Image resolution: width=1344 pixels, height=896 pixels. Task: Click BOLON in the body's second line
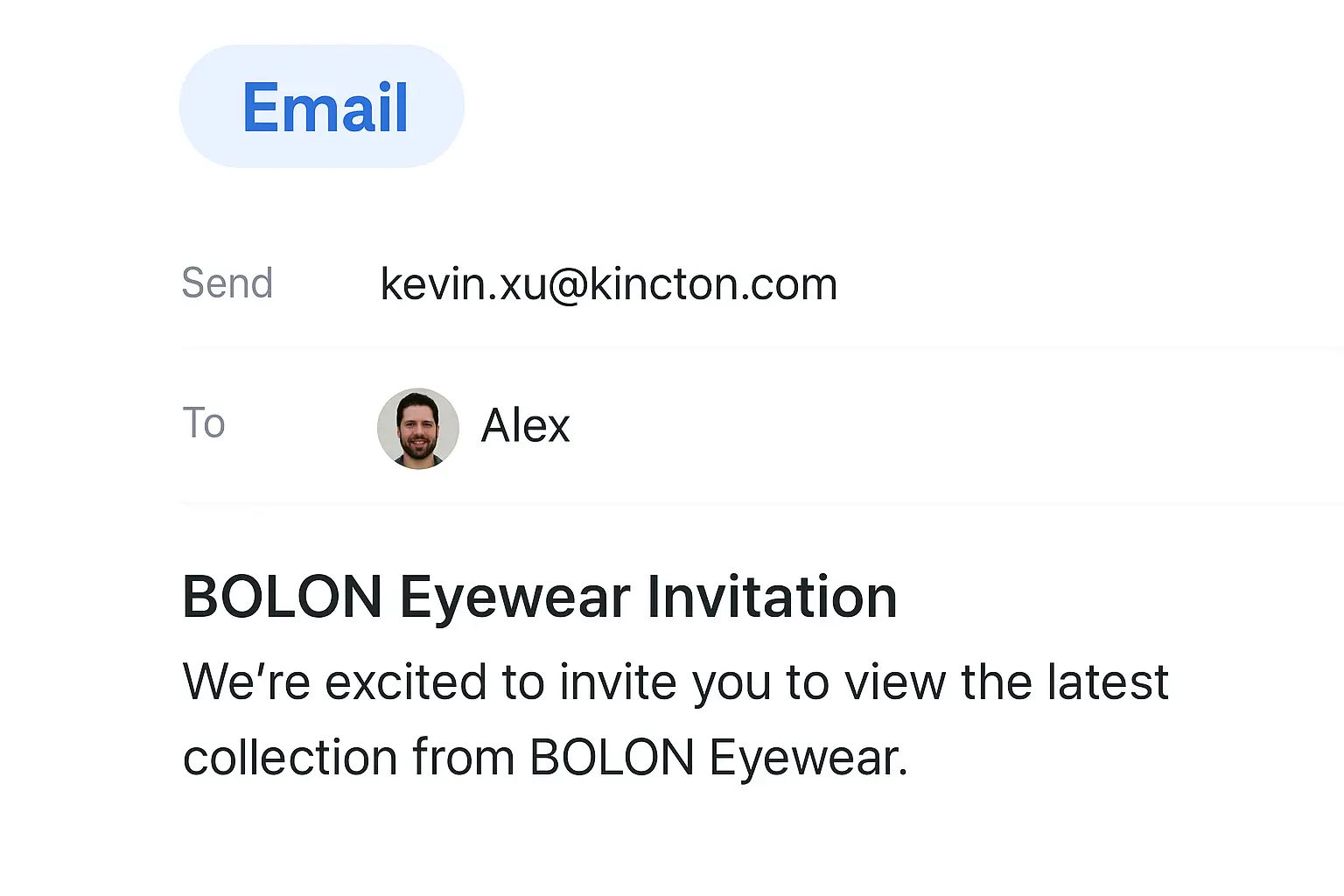(612, 758)
